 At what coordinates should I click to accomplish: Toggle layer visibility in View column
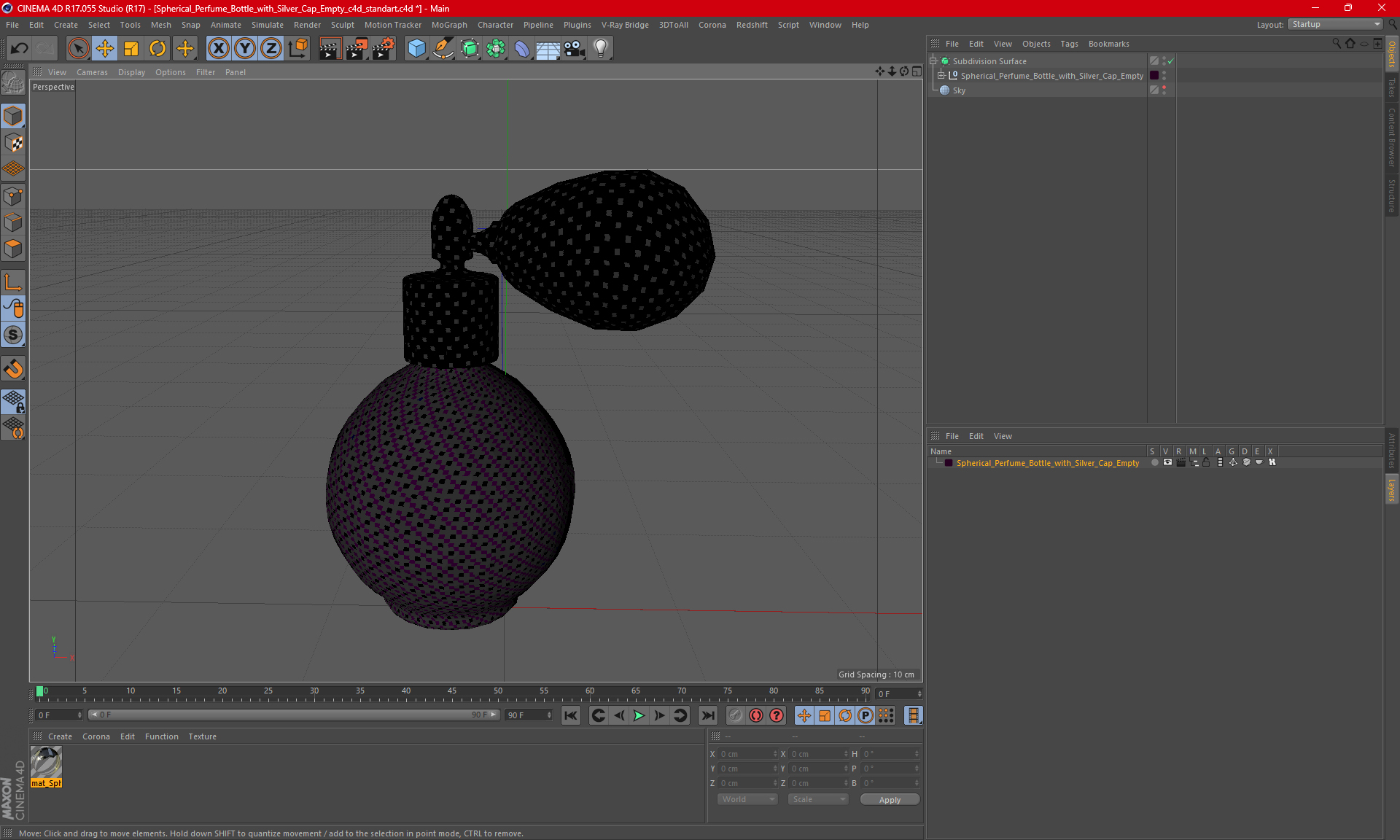1167,462
